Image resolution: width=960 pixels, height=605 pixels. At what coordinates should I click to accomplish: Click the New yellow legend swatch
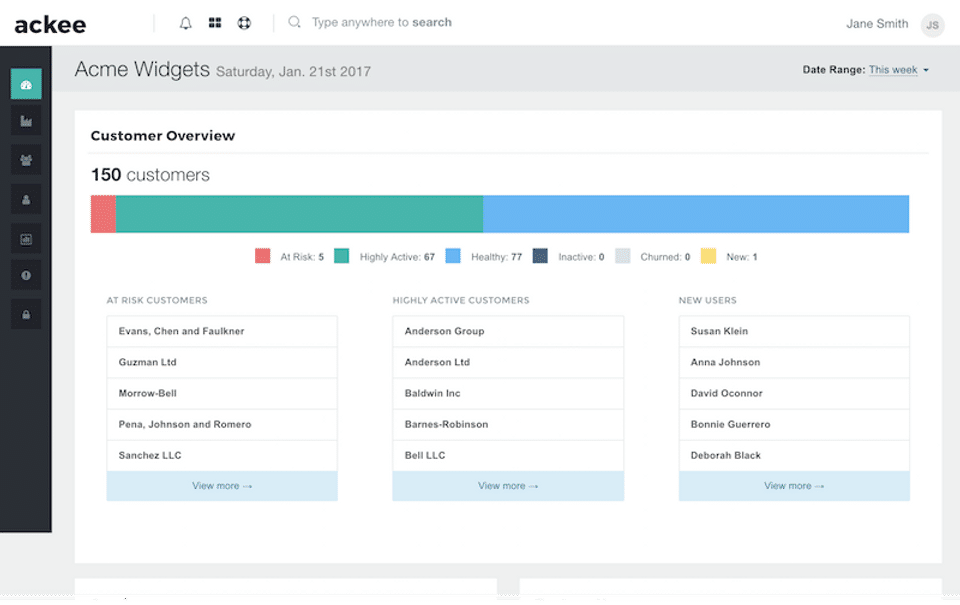(708, 256)
